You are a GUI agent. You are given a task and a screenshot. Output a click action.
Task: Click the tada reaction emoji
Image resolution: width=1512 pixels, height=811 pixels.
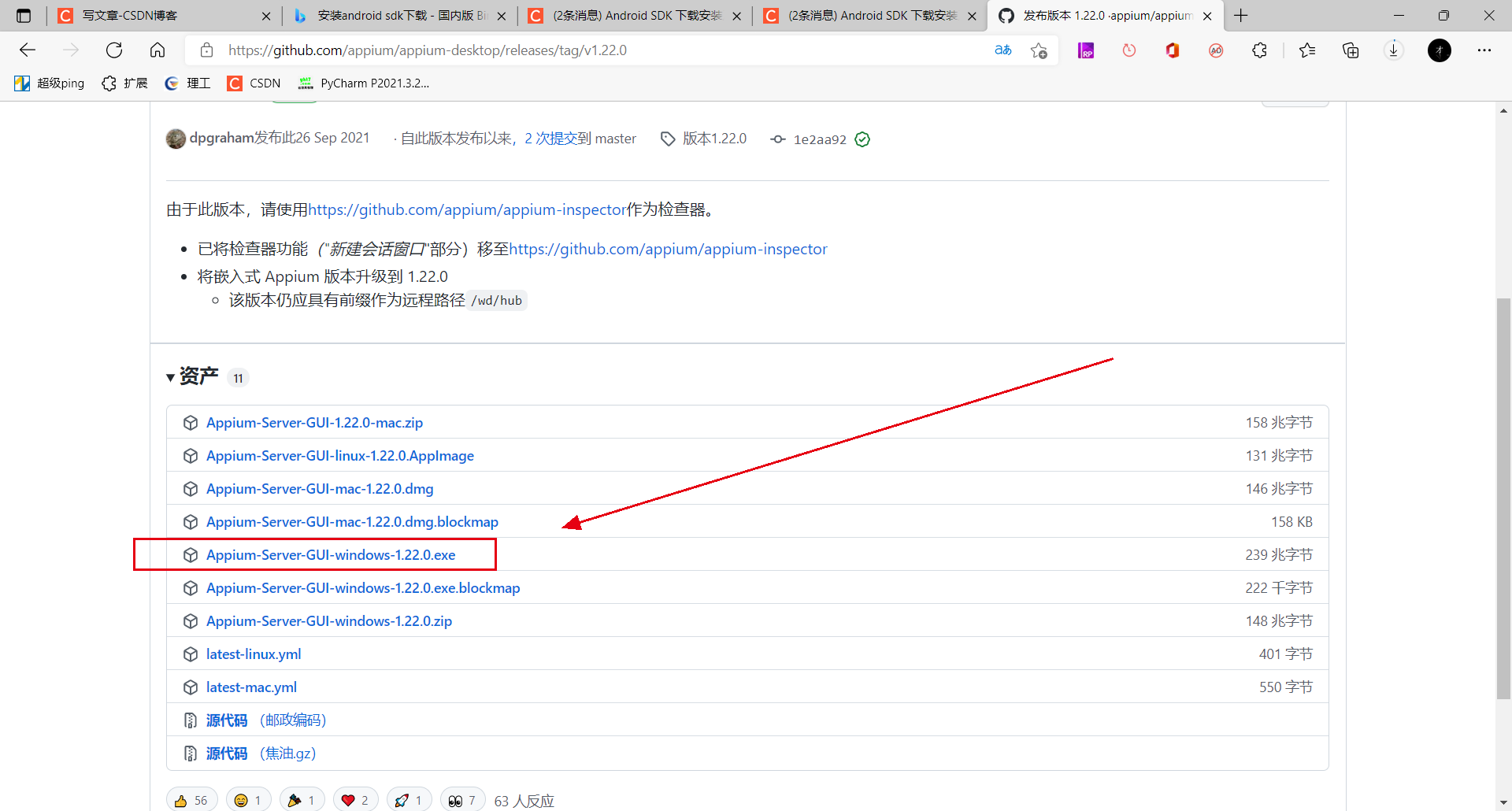(295, 800)
